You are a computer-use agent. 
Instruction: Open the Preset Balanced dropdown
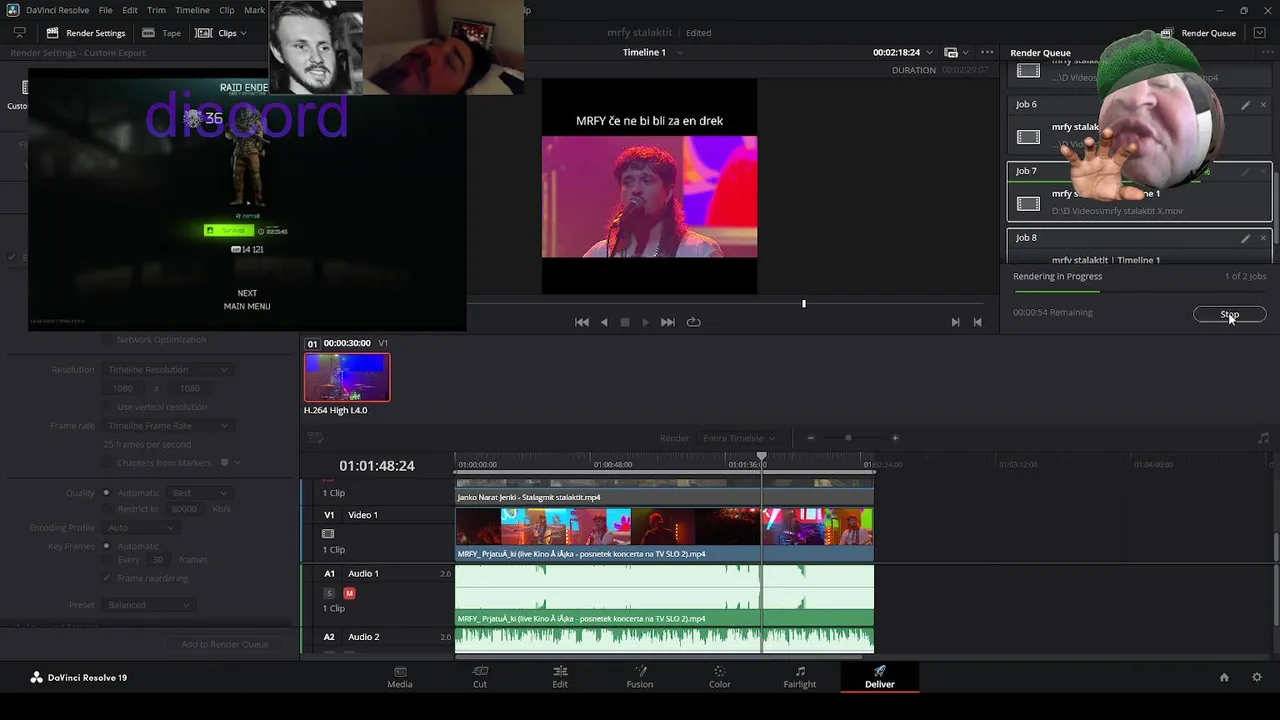point(147,605)
